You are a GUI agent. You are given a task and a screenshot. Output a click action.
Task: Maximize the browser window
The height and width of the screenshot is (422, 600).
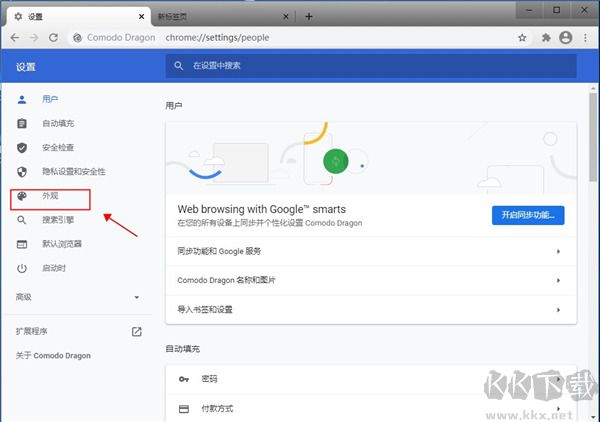pyautogui.click(x=556, y=10)
